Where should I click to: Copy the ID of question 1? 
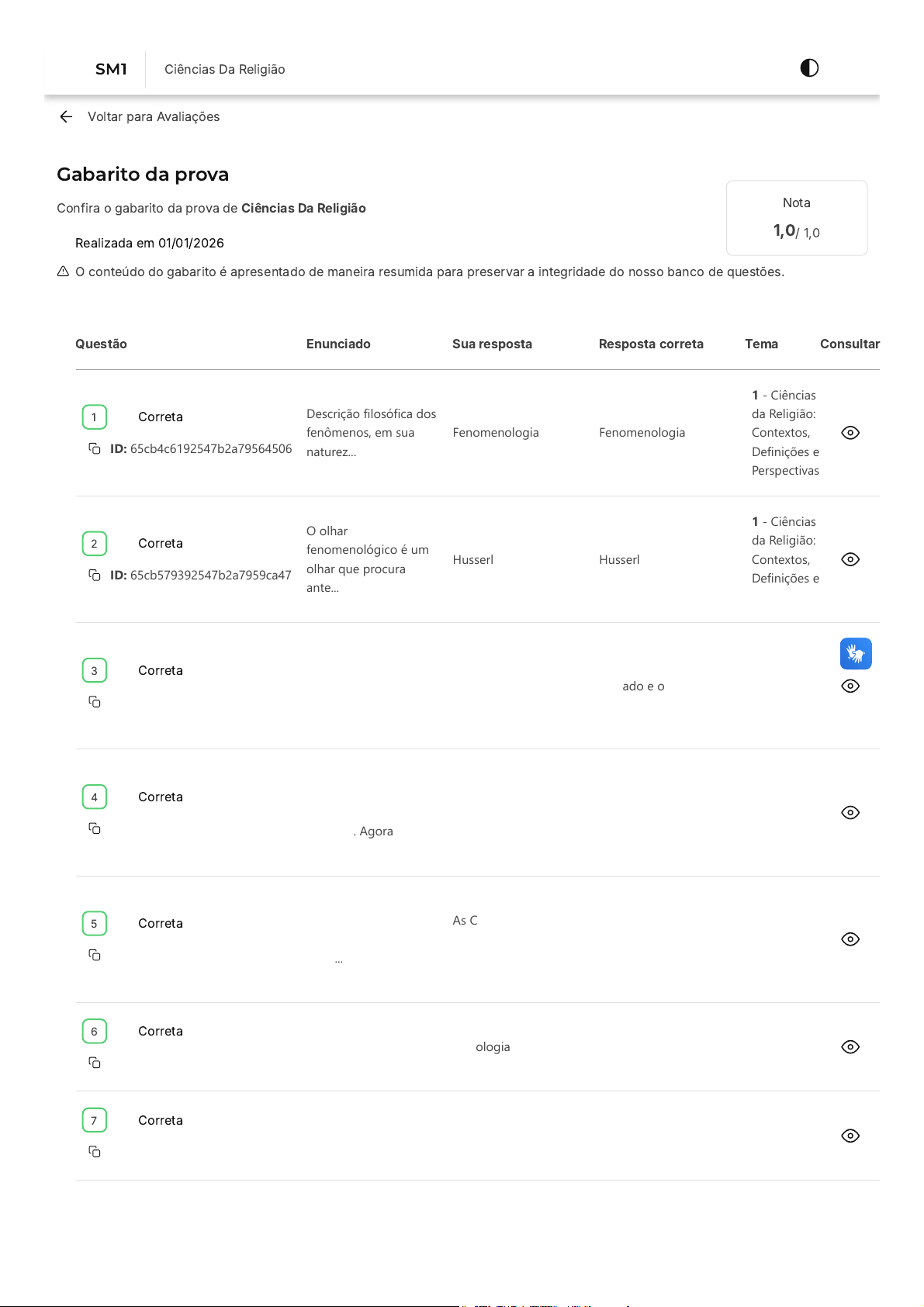[95, 448]
